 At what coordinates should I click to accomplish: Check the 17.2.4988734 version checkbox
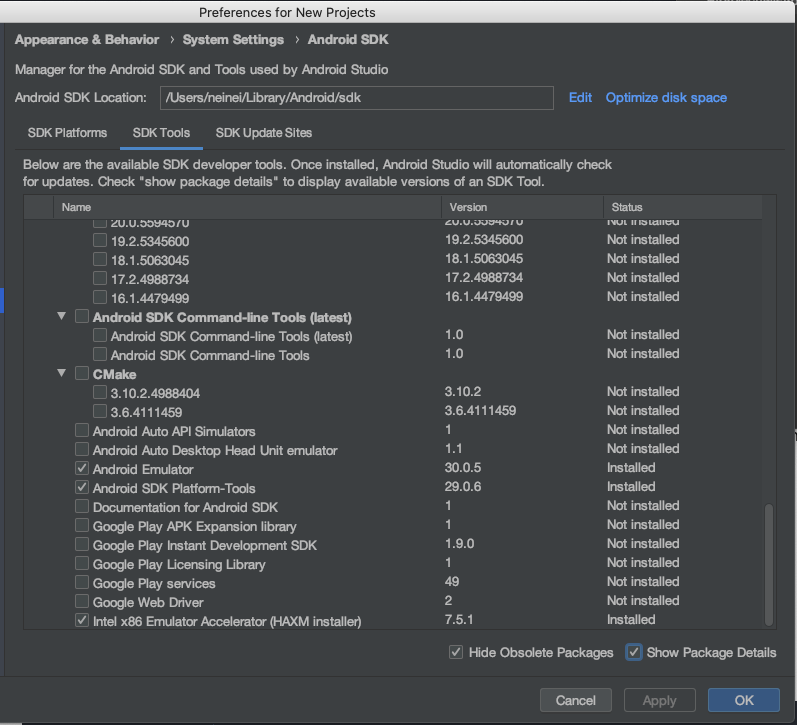[100, 278]
